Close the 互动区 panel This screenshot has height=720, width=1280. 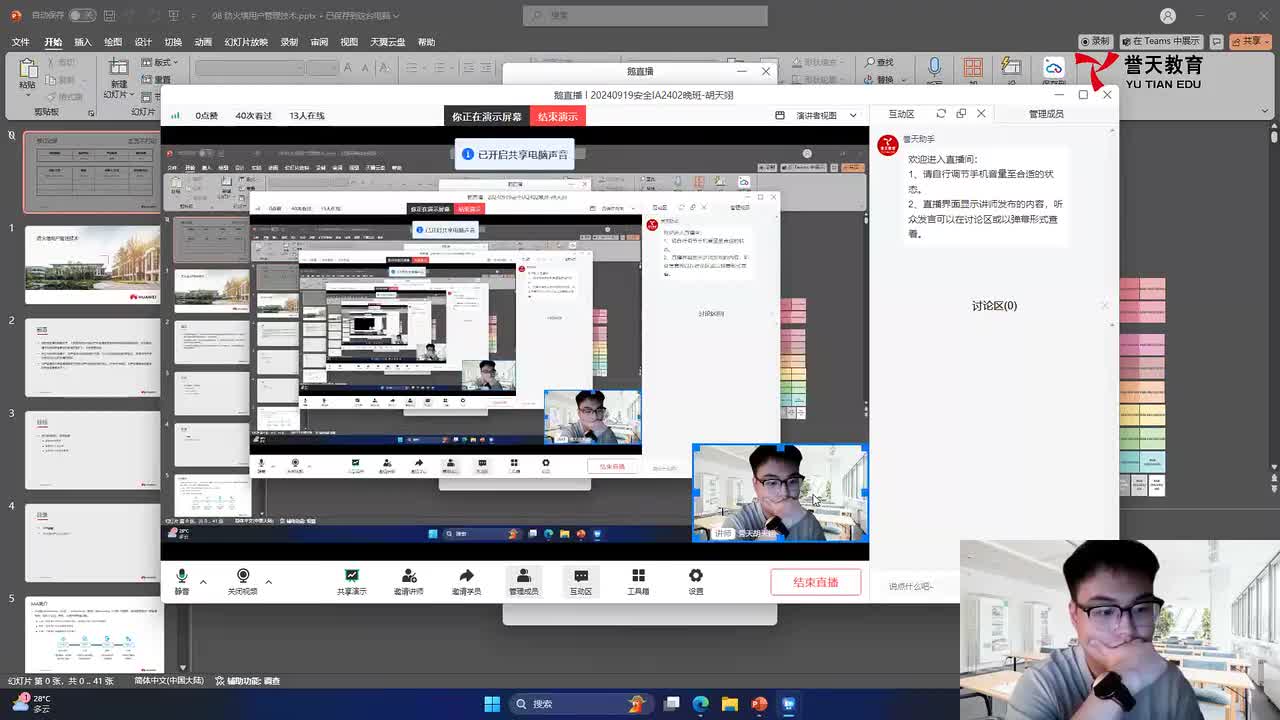pos(981,114)
